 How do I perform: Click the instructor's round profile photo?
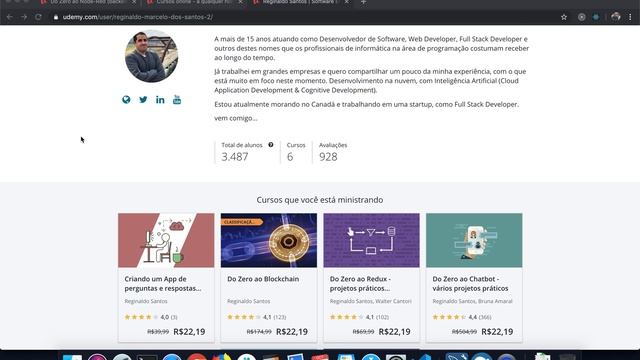[x=151, y=56]
